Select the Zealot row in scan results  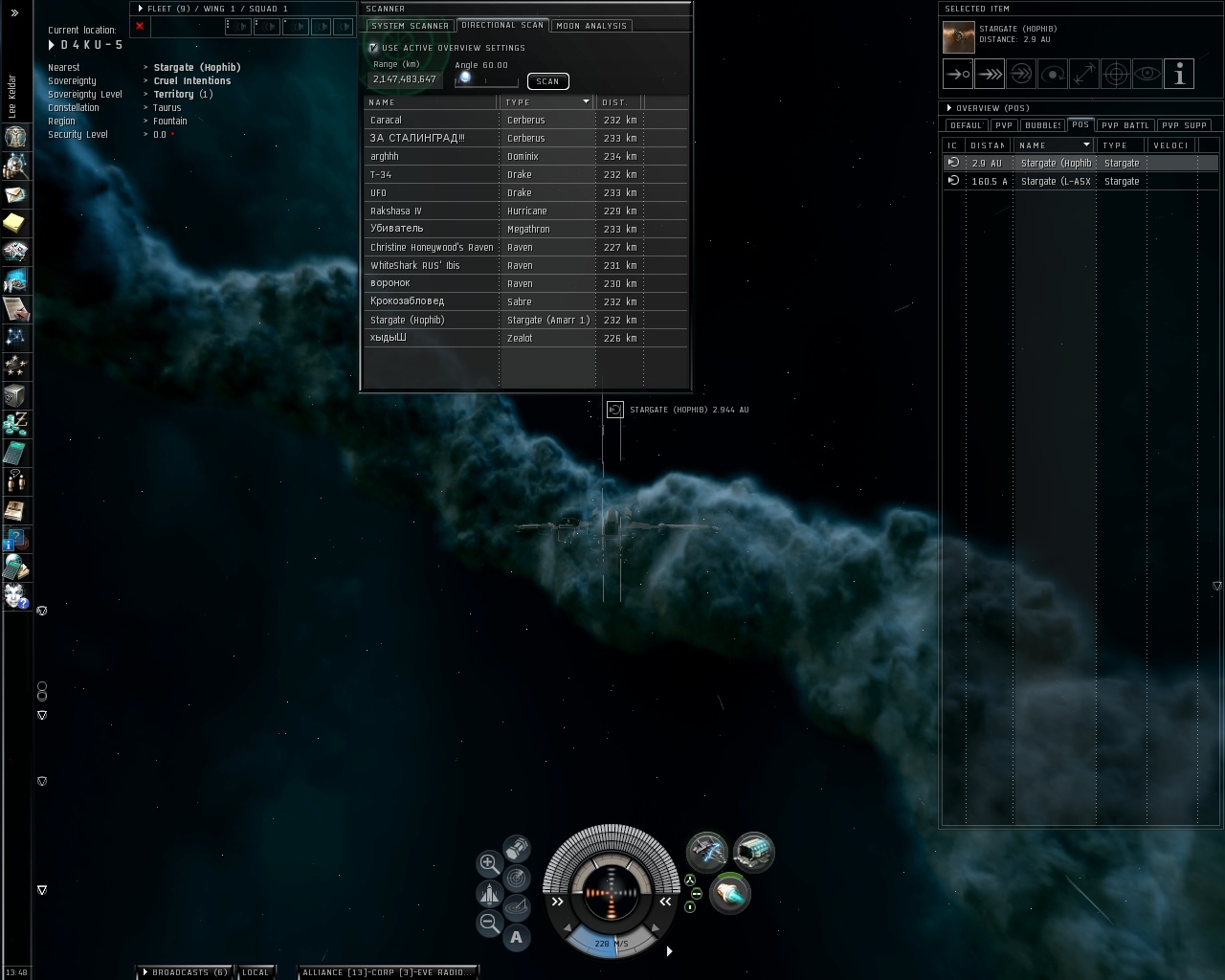526,338
